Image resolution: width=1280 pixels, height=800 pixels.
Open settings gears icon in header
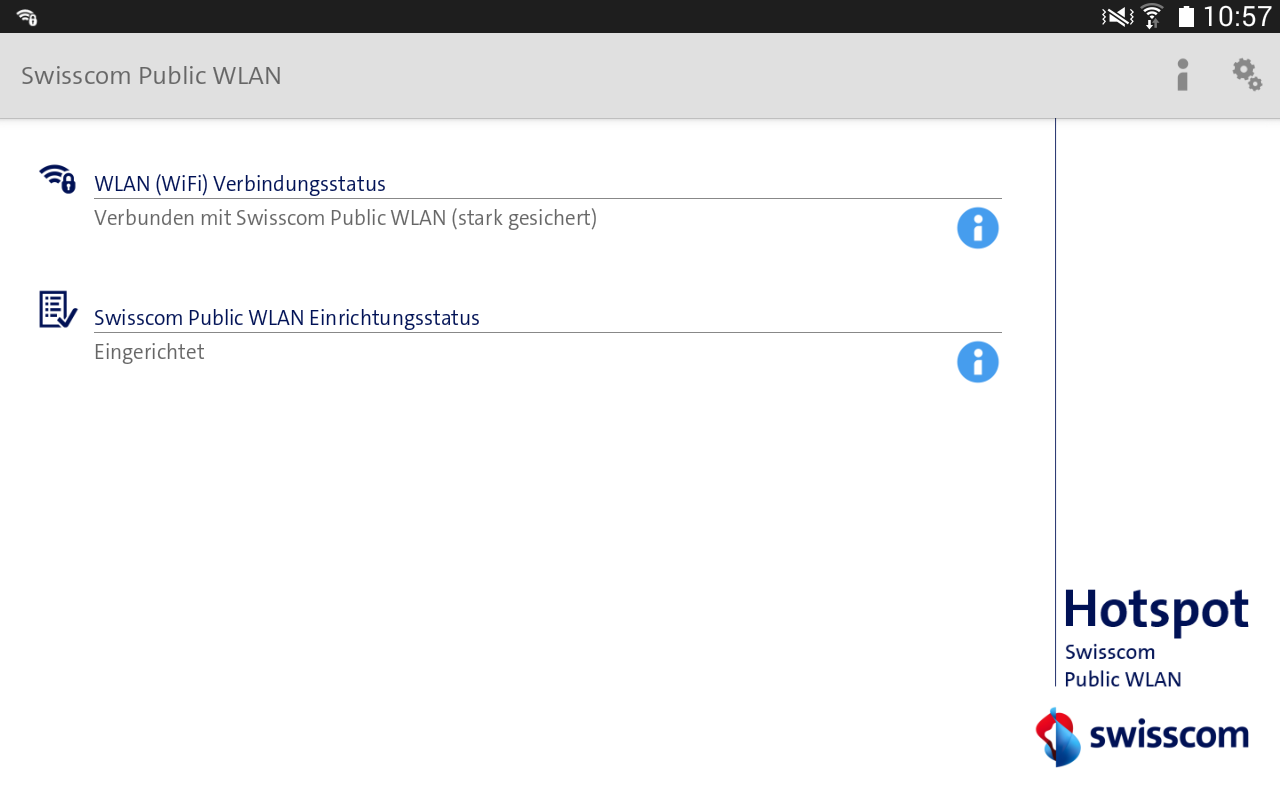(x=1246, y=75)
